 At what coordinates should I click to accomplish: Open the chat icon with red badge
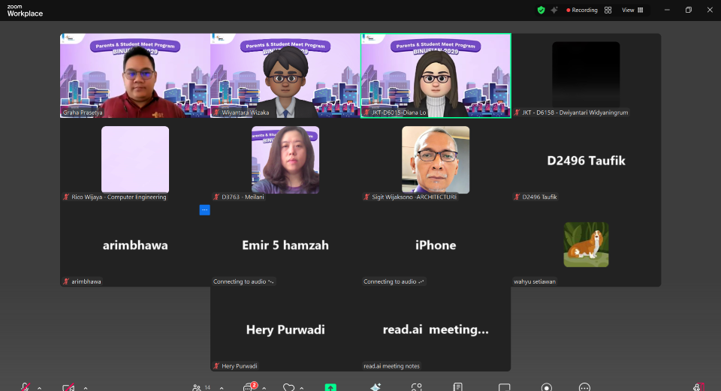click(248, 387)
